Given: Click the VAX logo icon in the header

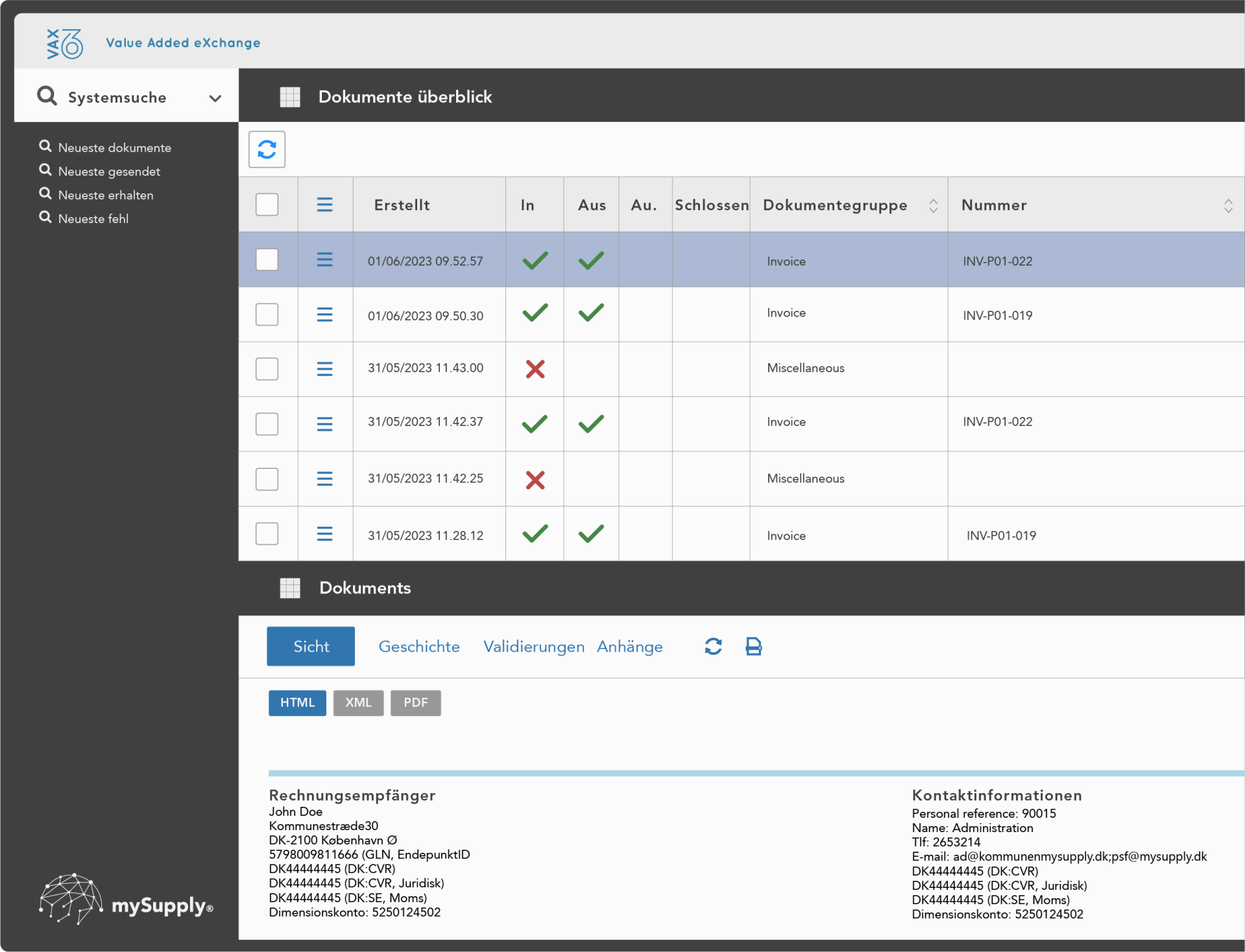Looking at the screenshot, I should point(64,43).
